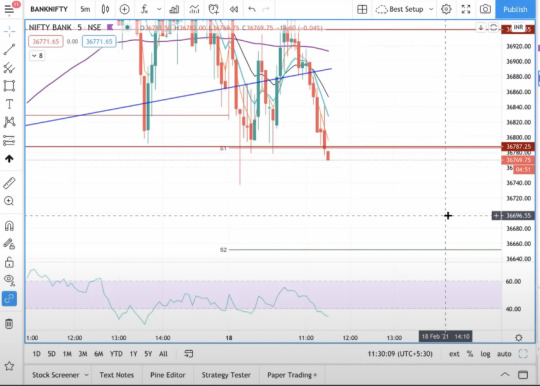Image resolution: width=540 pixels, height=386 pixels.
Task: Expand the indicator templates dropdown arrow
Action: click(159, 9)
